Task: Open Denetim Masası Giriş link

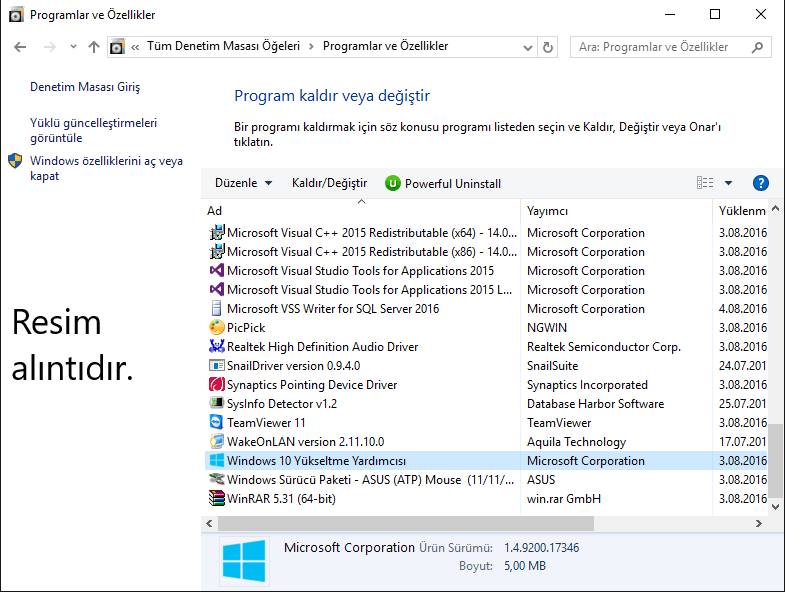Action: coord(85,87)
